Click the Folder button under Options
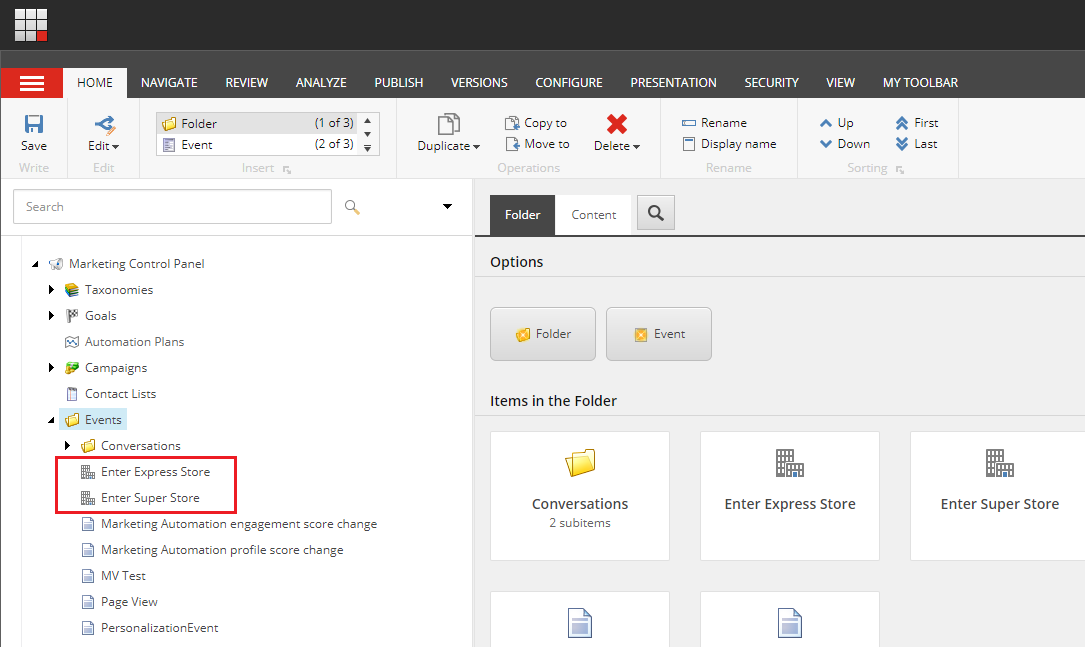This screenshot has width=1085, height=647. (x=542, y=334)
